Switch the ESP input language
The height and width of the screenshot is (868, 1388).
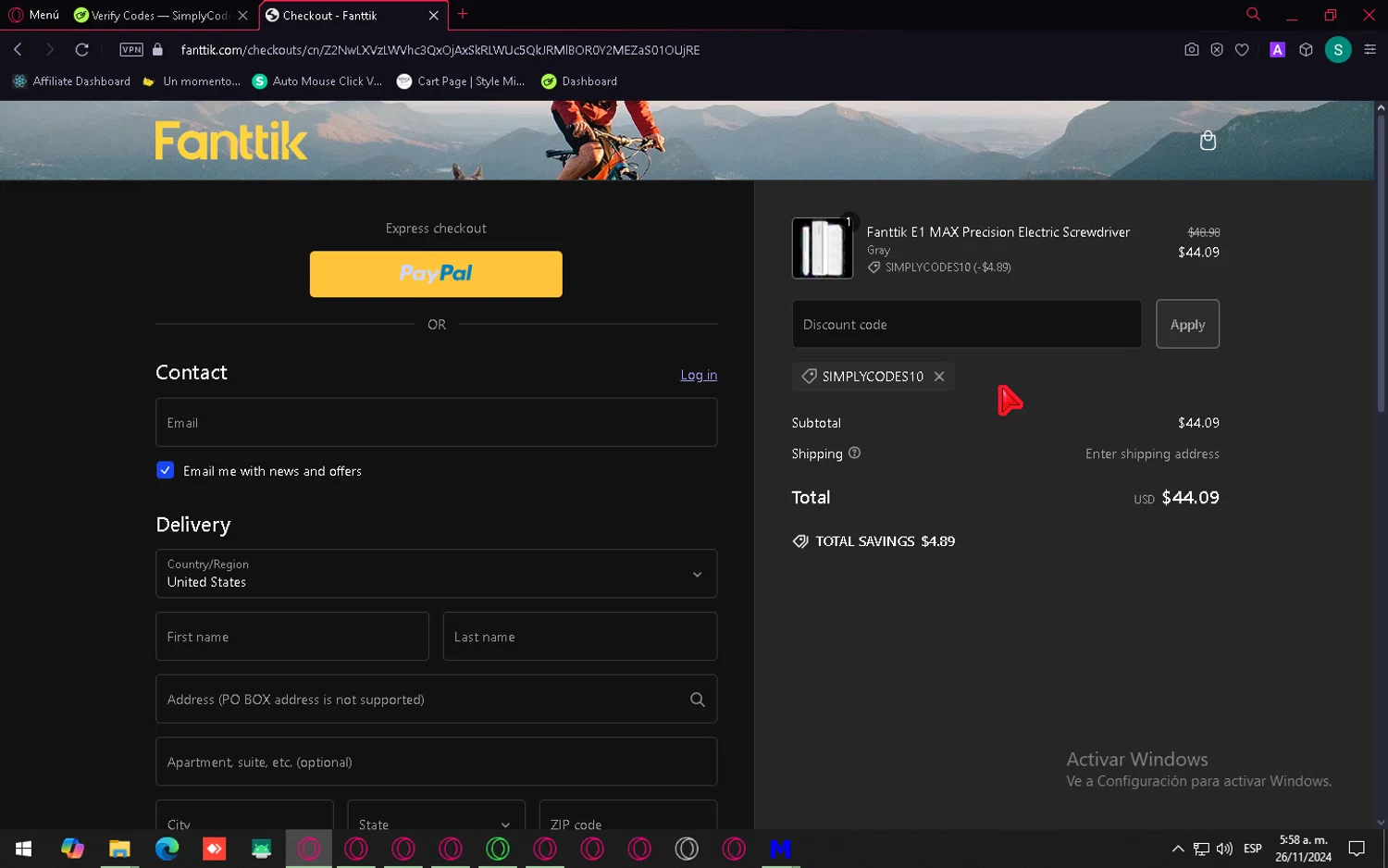[1253, 849]
